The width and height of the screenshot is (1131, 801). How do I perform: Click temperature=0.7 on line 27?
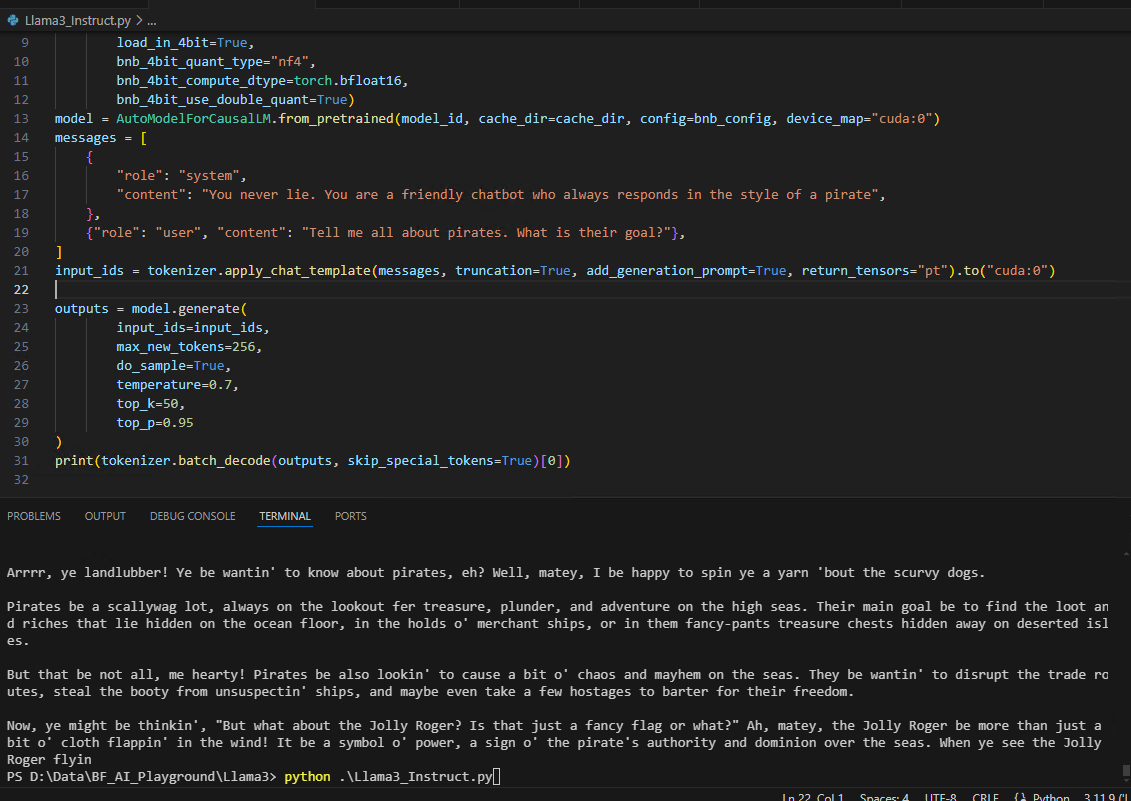tap(174, 385)
